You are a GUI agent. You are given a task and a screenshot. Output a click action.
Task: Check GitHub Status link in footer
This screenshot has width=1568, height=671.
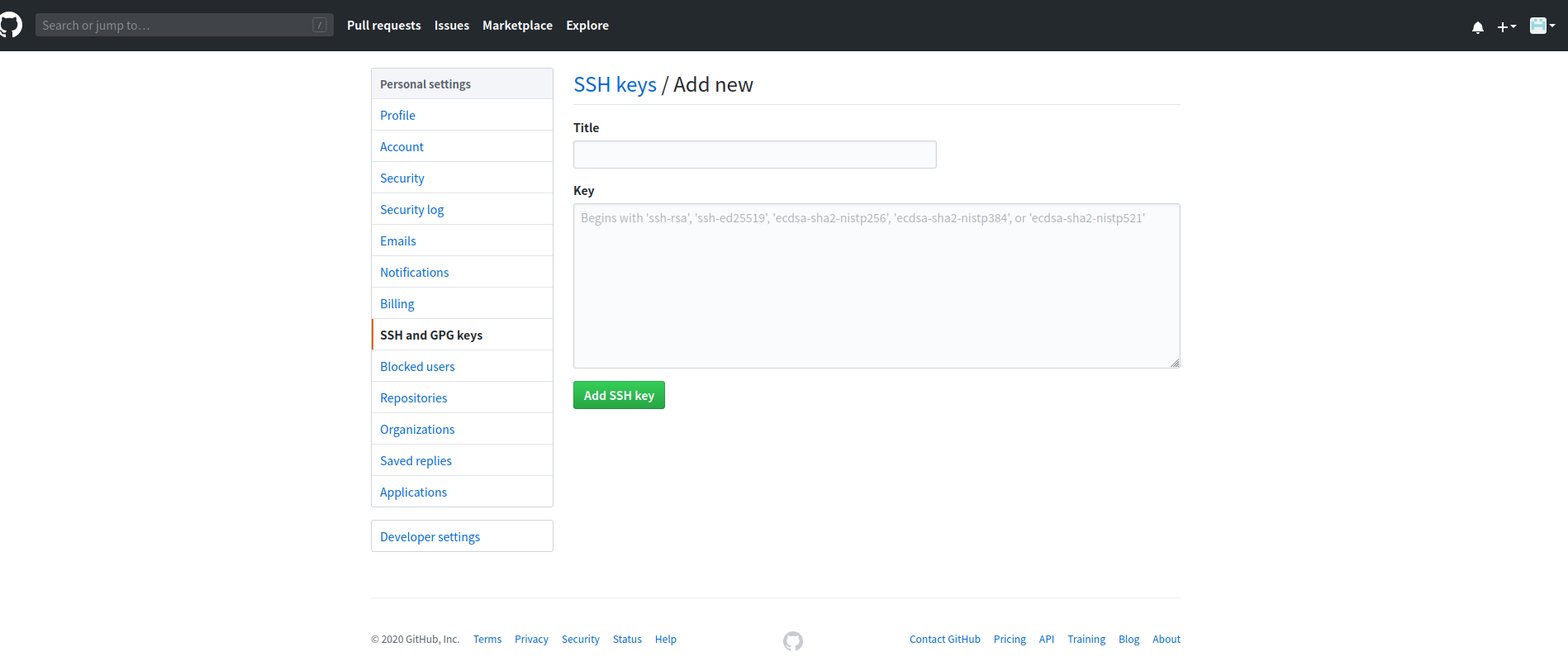coord(627,640)
